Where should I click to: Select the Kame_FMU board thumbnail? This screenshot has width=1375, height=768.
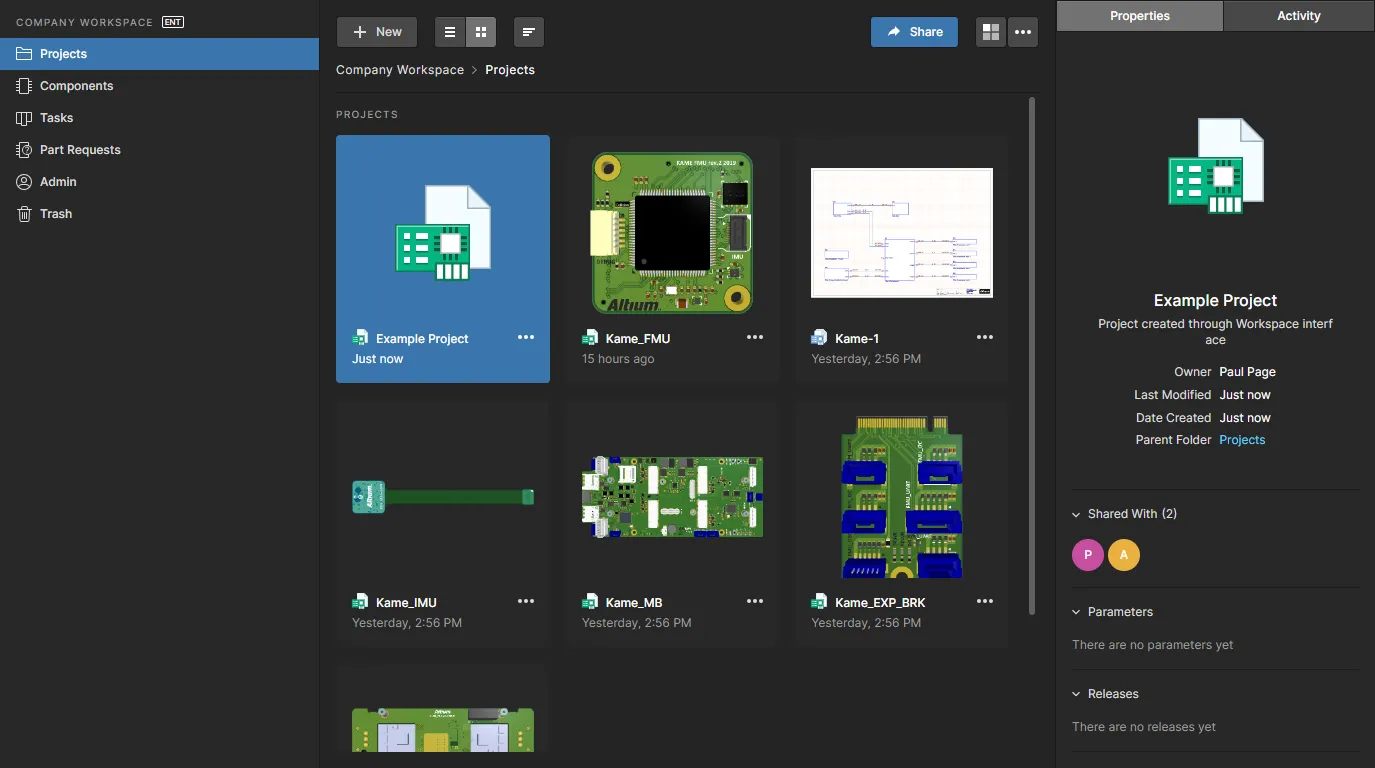(x=672, y=232)
